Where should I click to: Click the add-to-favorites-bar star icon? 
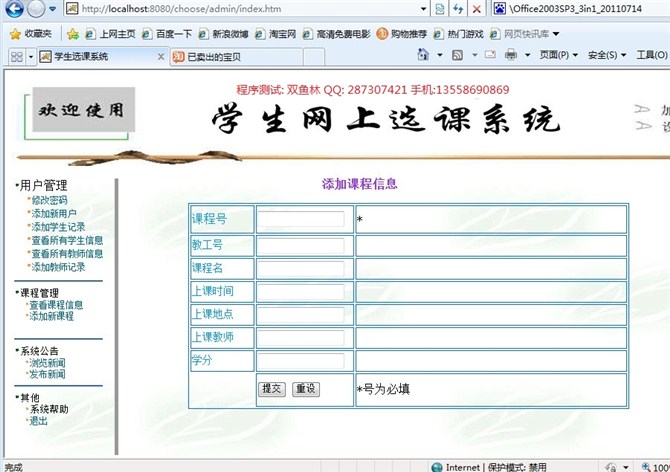click(x=73, y=34)
